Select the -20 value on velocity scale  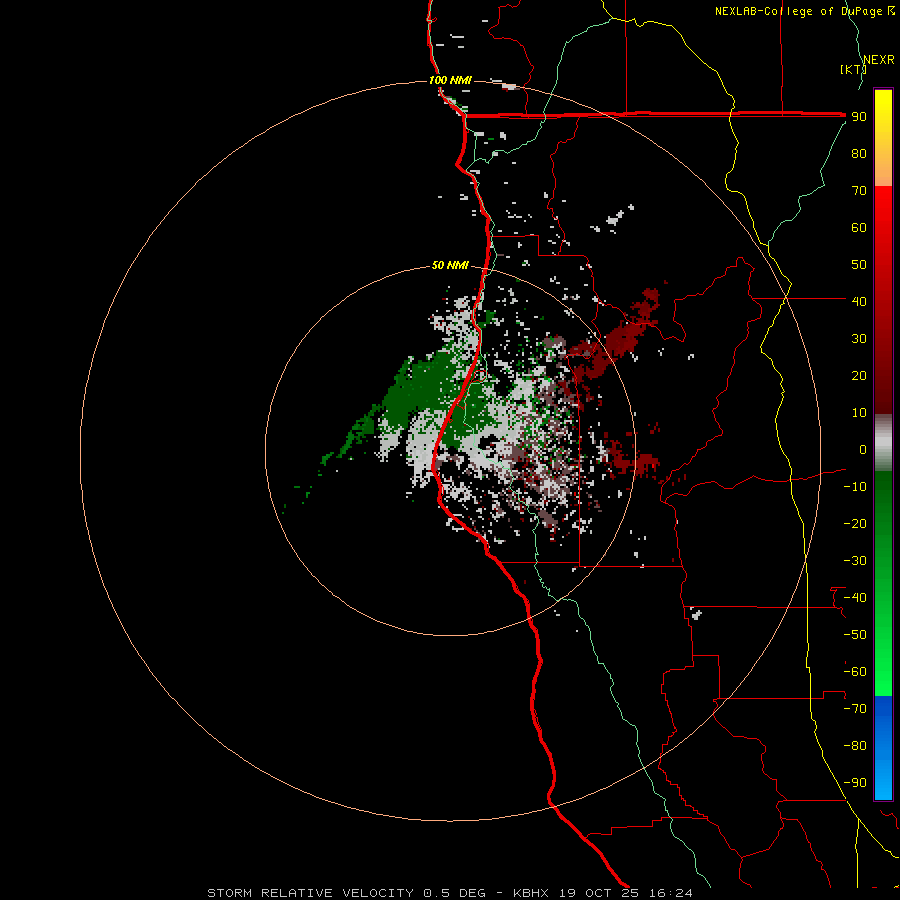click(855, 523)
